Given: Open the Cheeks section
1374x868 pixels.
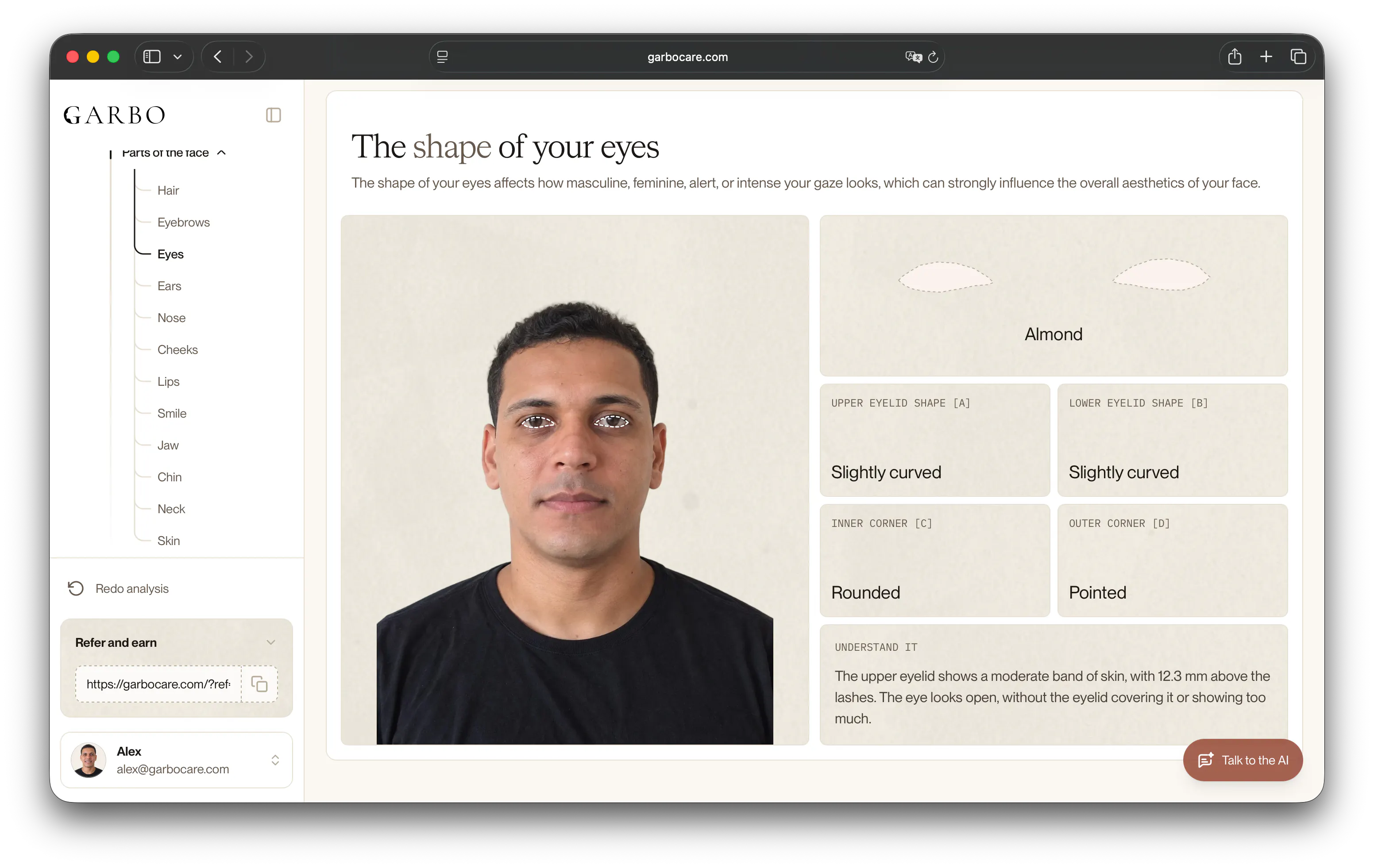Looking at the screenshot, I should pyautogui.click(x=178, y=350).
